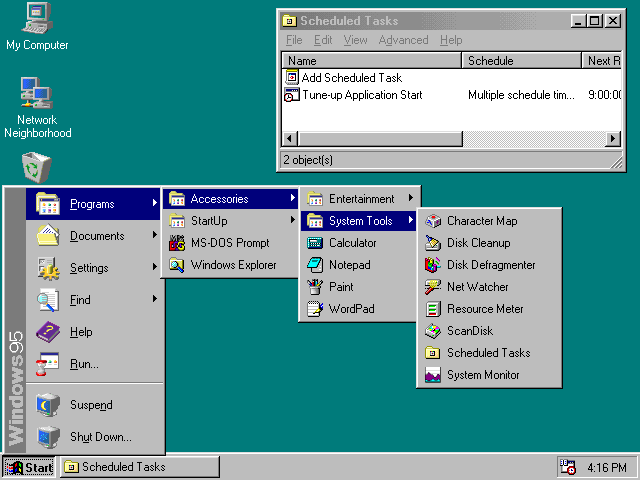Click the Suspend moon monitor icon
Viewport: 640px width, 480px height.
click(x=48, y=404)
